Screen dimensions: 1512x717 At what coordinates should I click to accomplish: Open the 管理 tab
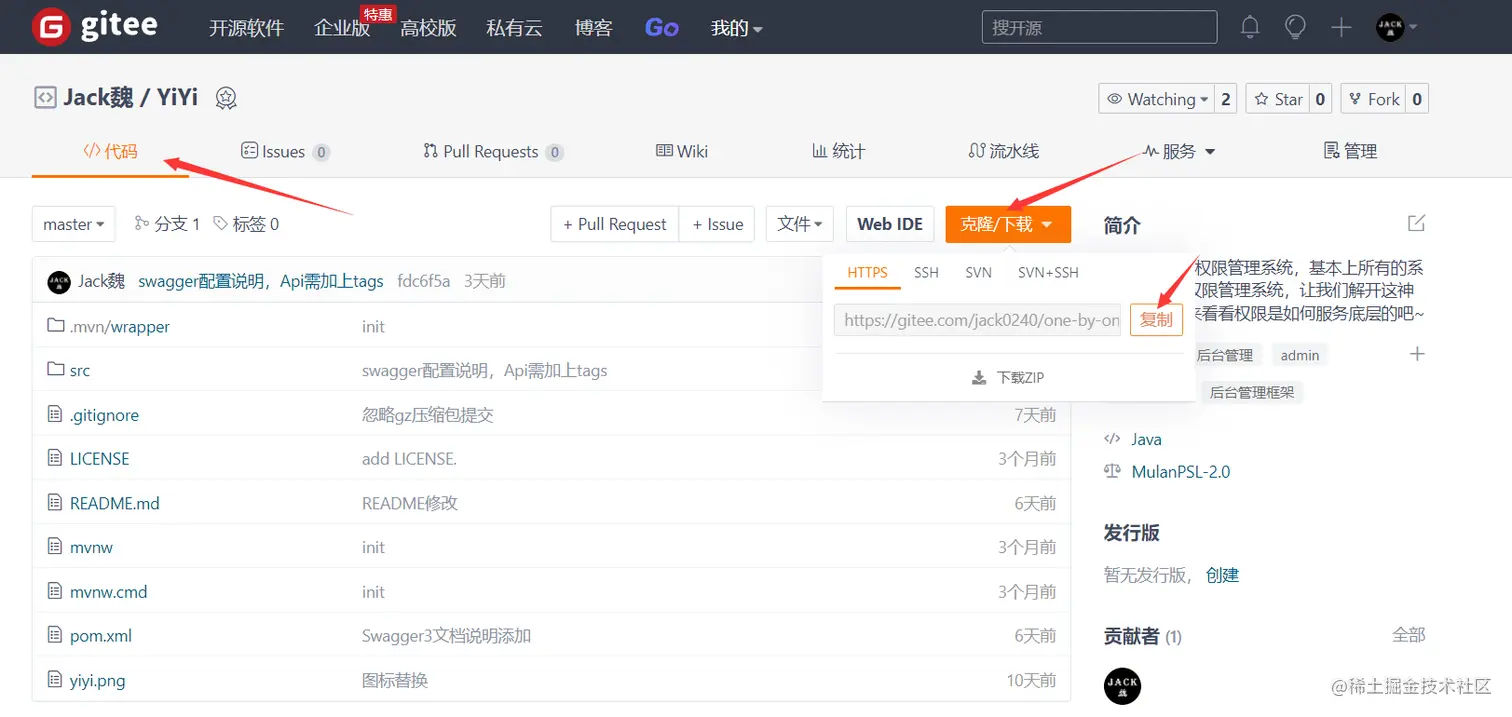pyautogui.click(x=1350, y=151)
